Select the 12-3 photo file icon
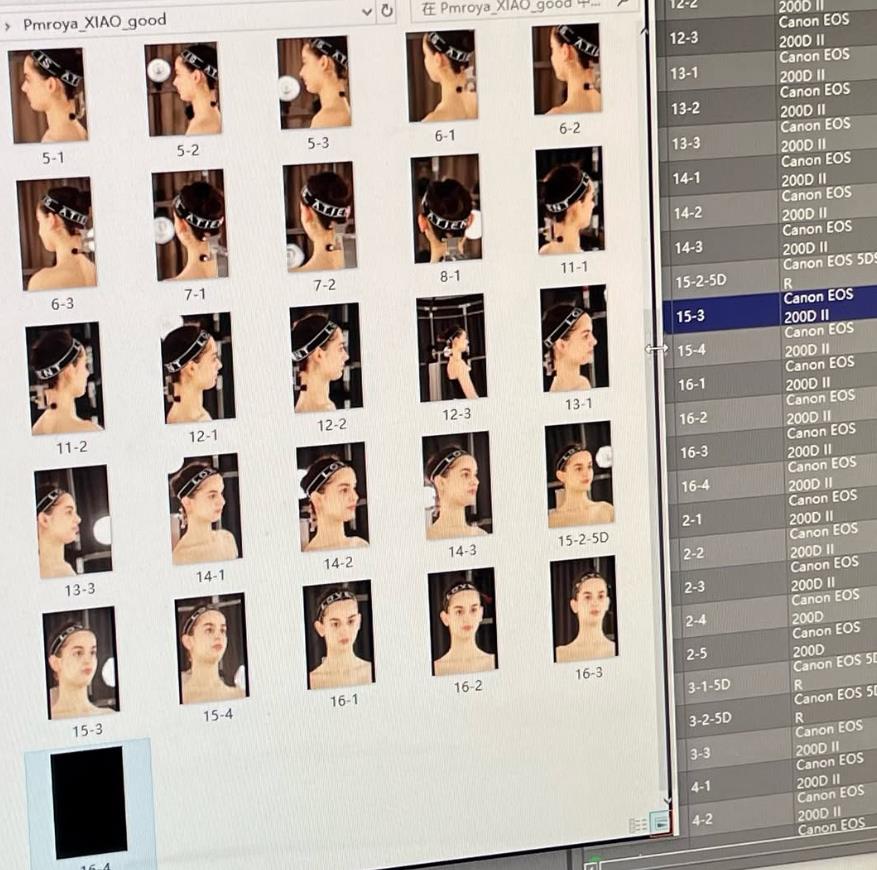The height and width of the screenshot is (870, 877). coord(452,347)
